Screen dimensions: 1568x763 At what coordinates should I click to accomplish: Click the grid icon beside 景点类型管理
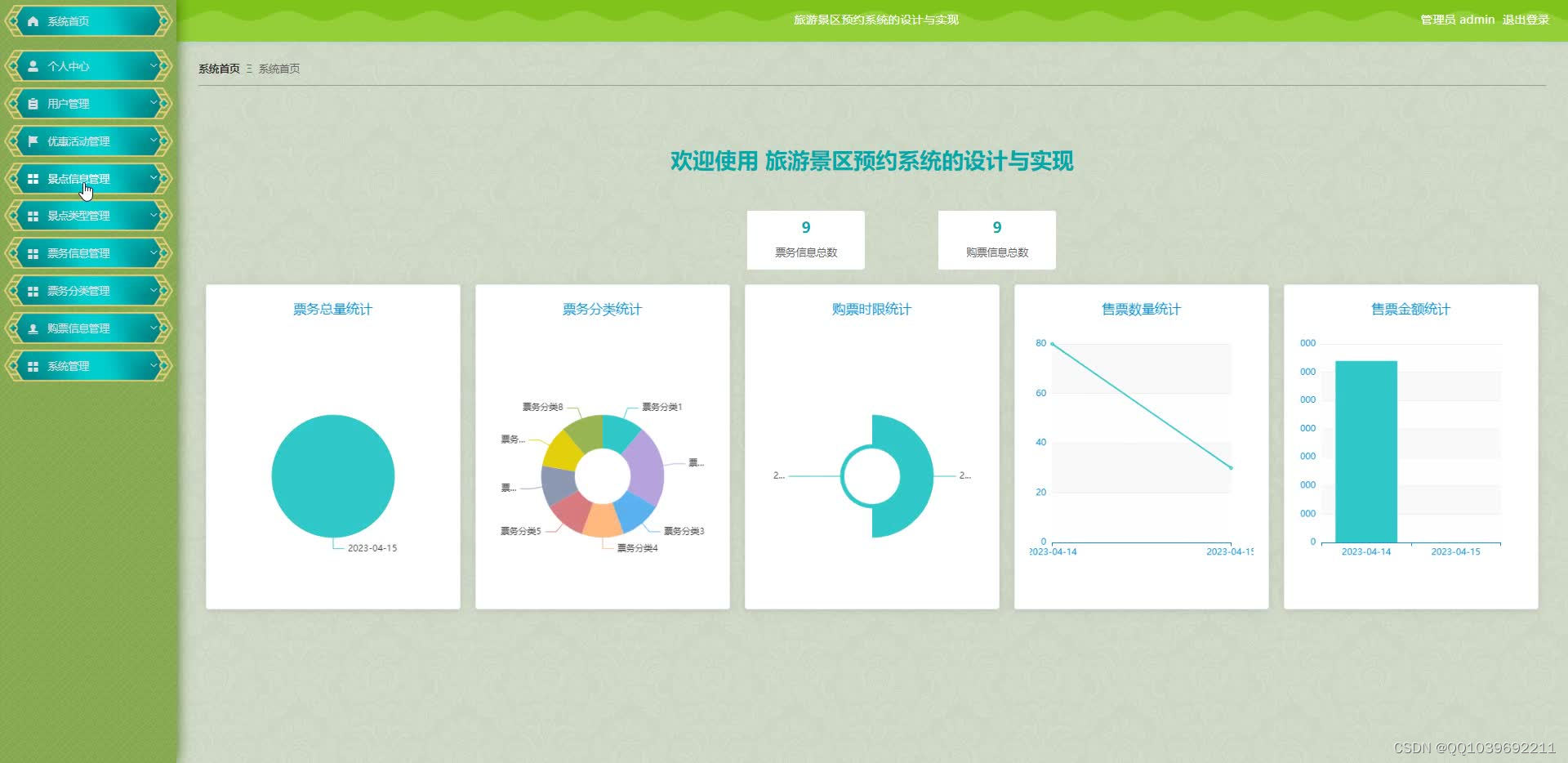coord(33,216)
